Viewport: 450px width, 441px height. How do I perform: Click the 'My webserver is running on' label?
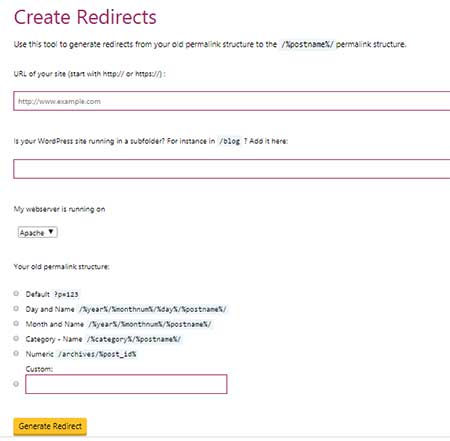pyautogui.click(x=59, y=209)
